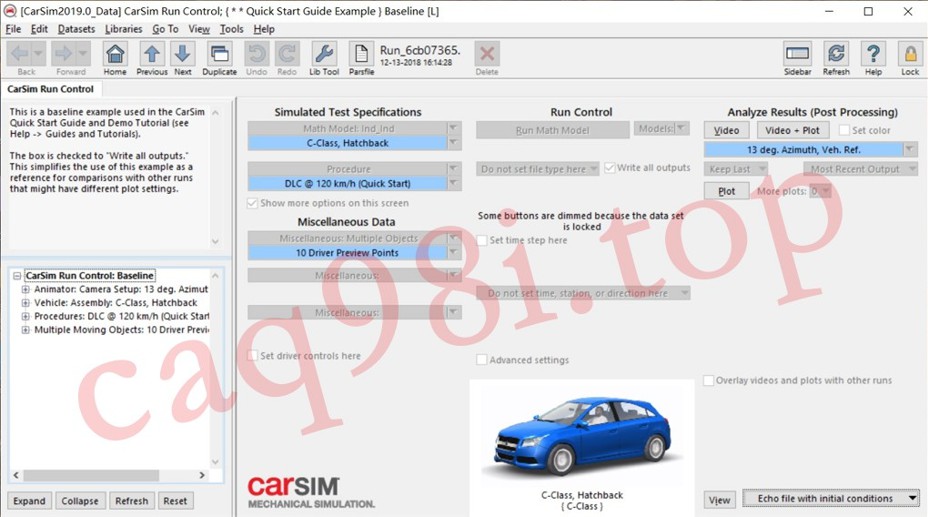Open the Datasets menu
The height and width of the screenshot is (517, 928).
pos(76,29)
